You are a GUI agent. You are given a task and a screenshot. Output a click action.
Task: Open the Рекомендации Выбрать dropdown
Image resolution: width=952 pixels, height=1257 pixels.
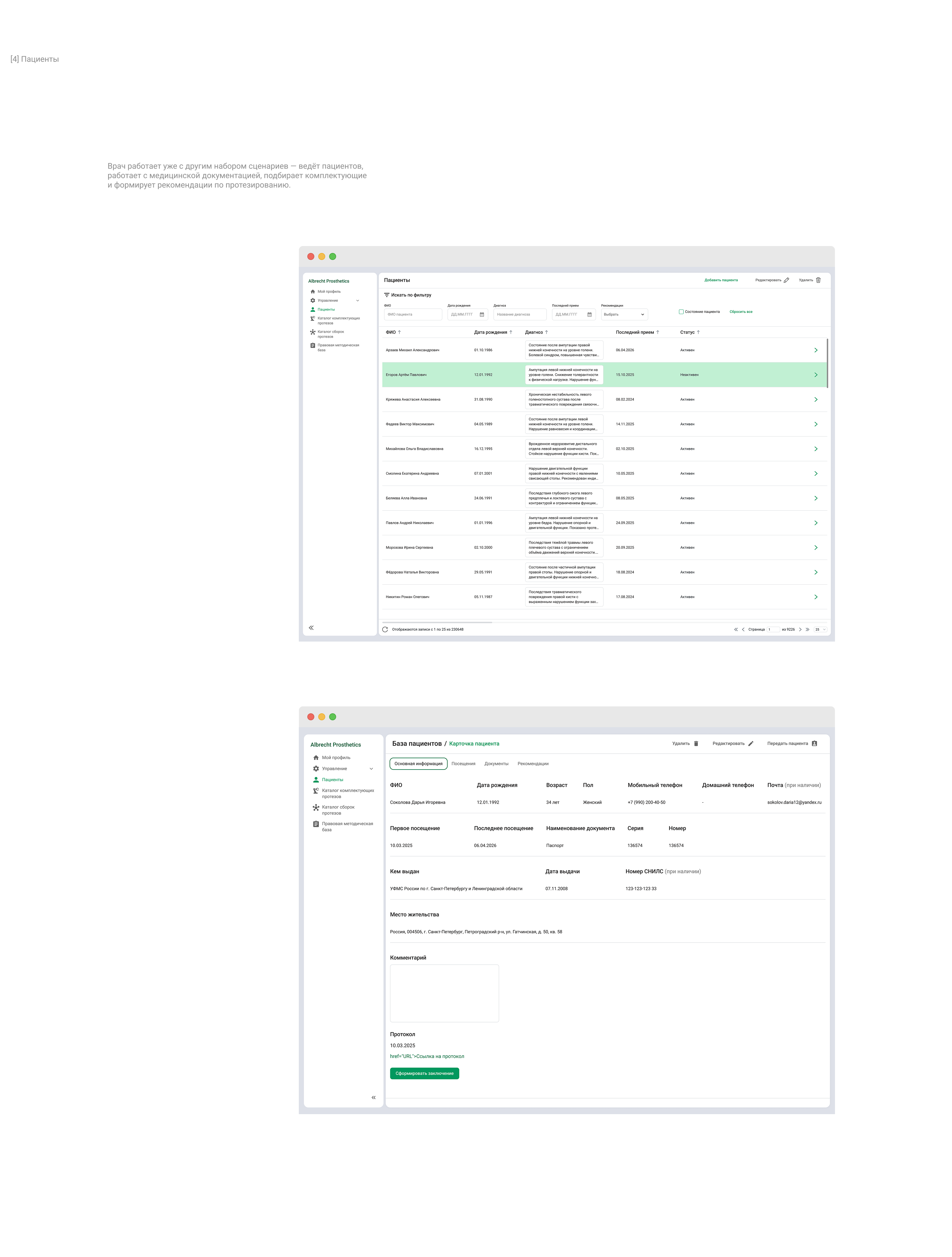624,314
